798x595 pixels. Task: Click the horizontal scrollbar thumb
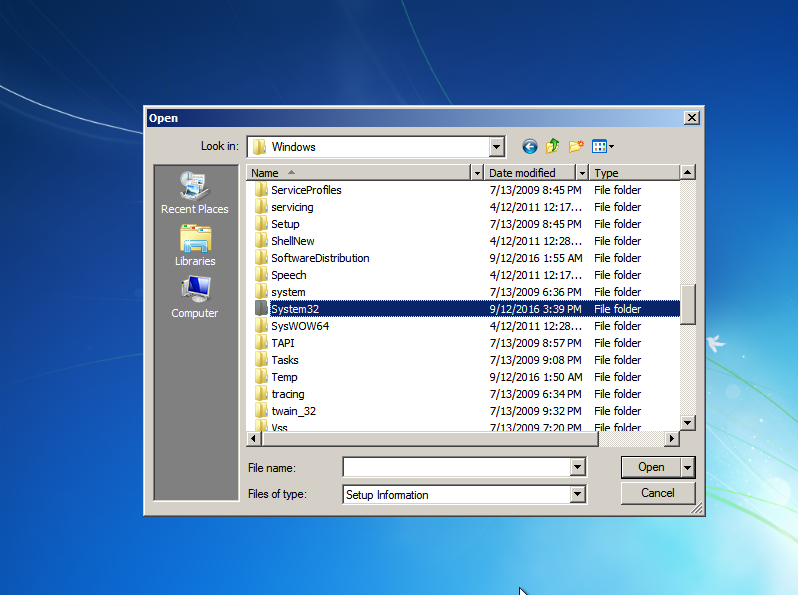point(430,438)
